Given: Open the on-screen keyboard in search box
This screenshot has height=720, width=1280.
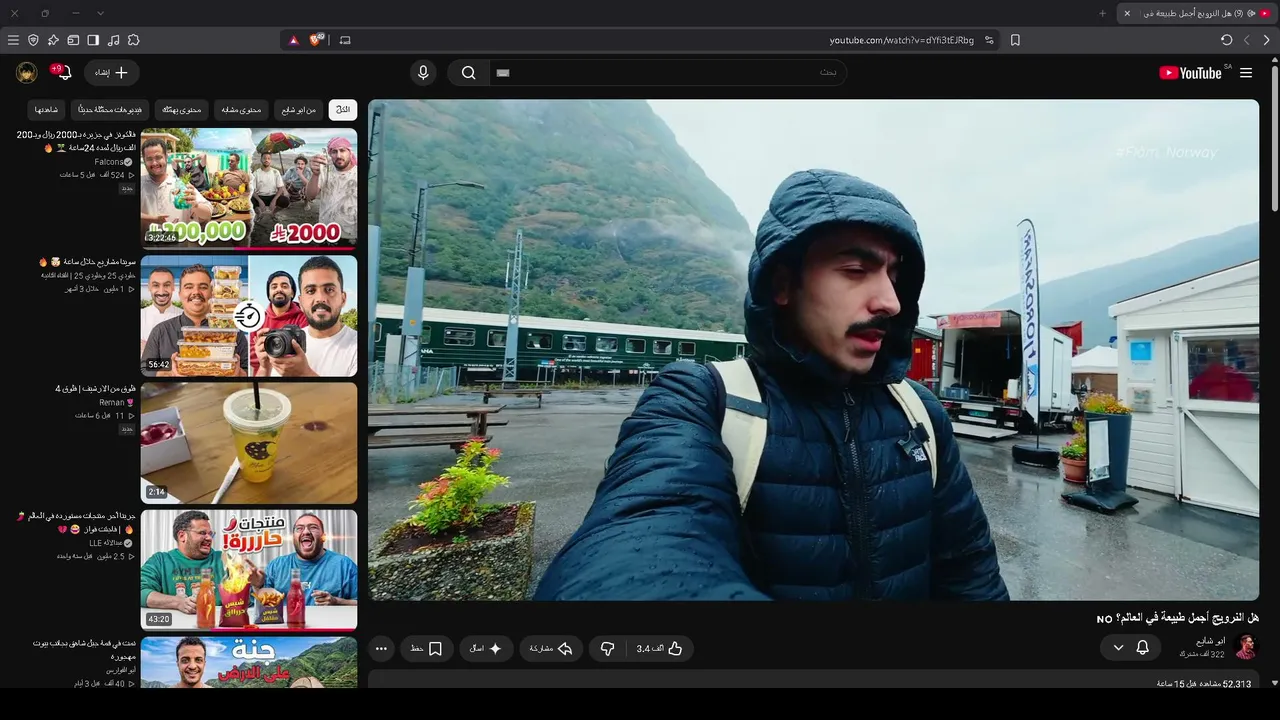Looking at the screenshot, I should tap(503, 73).
